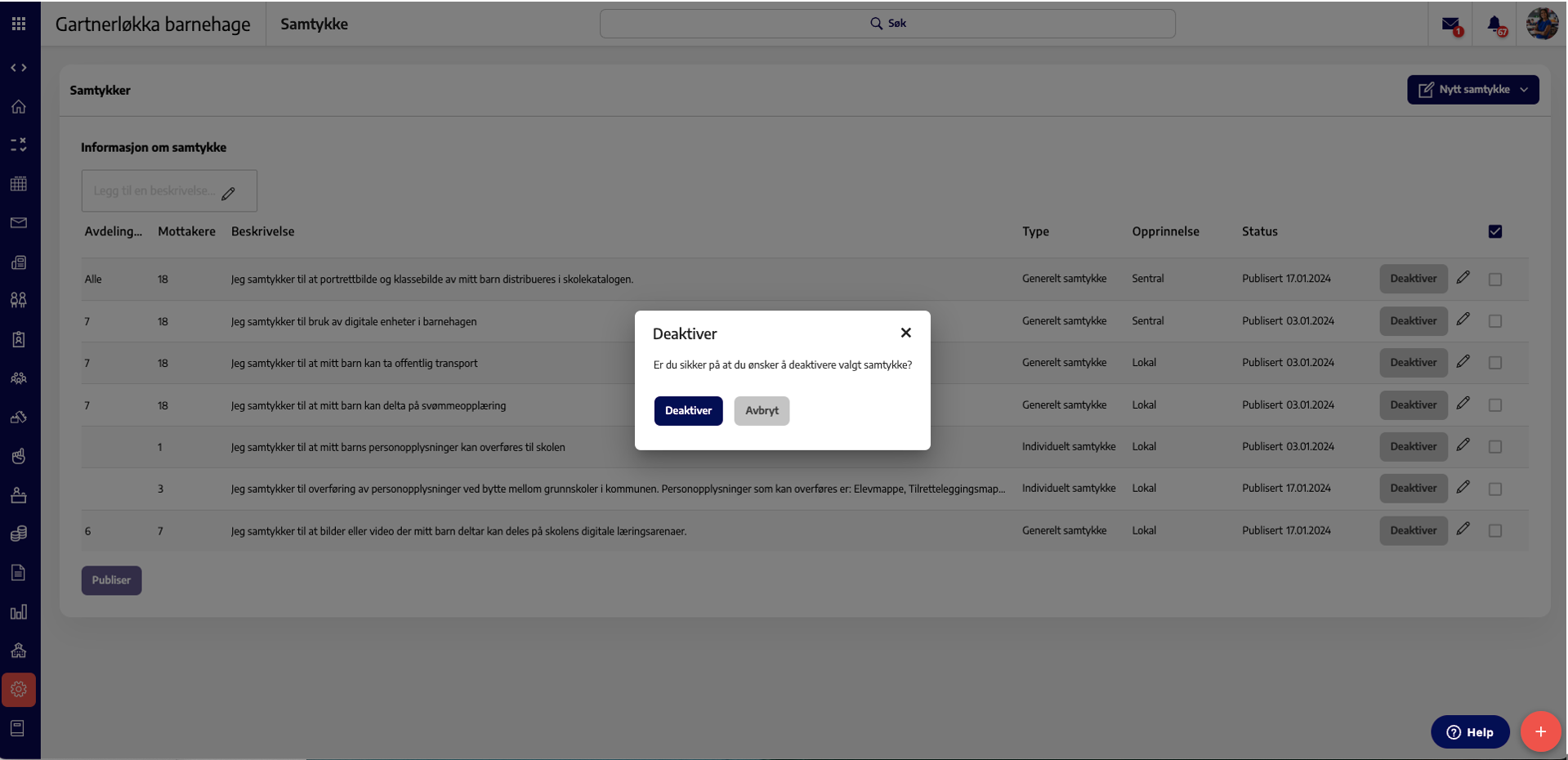
Task: Expand the sidebar with the arrows toggle
Action: (x=19, y=68)
